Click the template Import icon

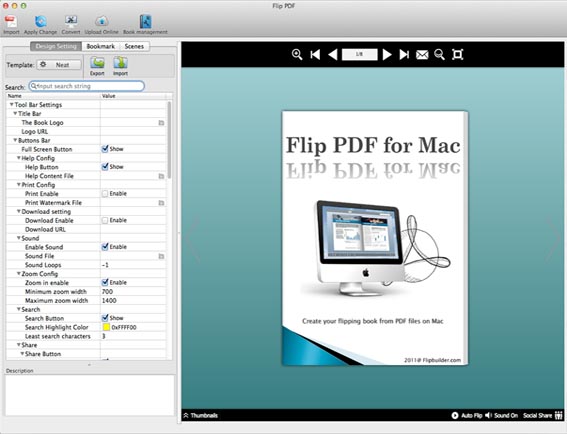coord(120,63)
